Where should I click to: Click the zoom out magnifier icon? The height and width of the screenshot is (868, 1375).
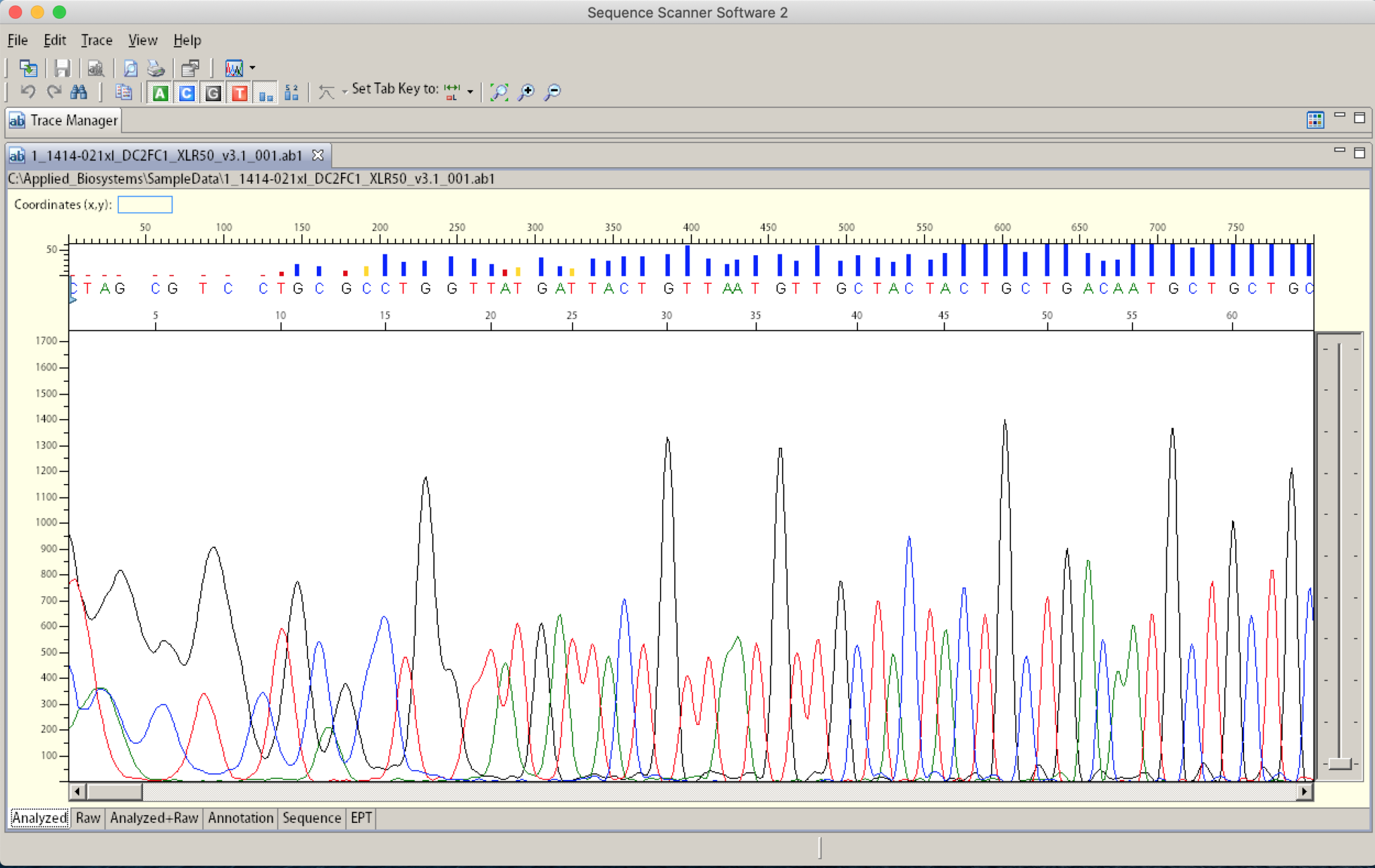click(553, 92)
